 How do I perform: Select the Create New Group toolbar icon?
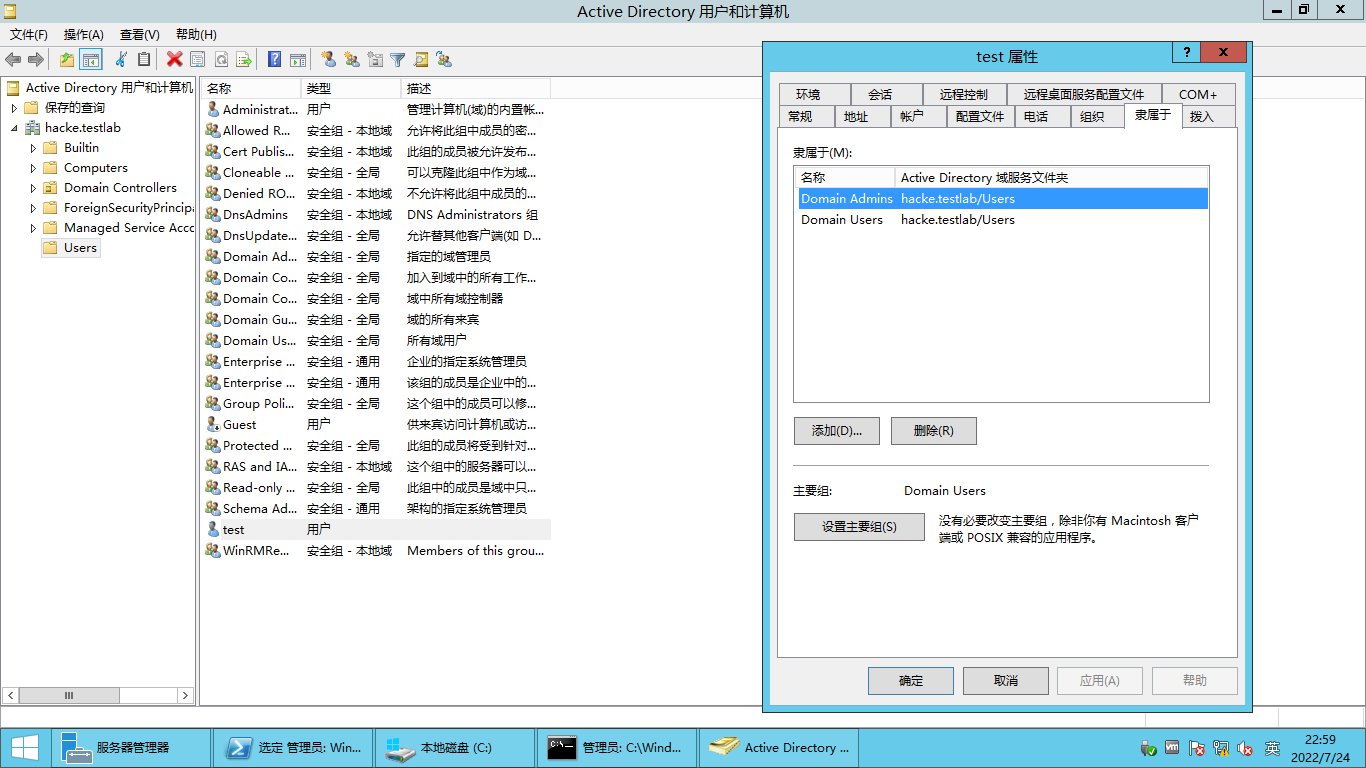pos(352,59)
